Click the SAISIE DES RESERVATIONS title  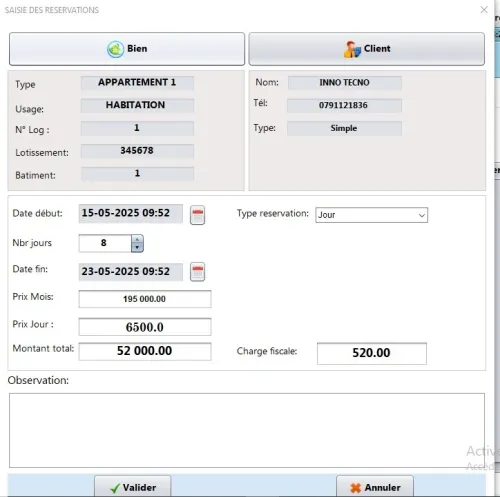(52, 10)
